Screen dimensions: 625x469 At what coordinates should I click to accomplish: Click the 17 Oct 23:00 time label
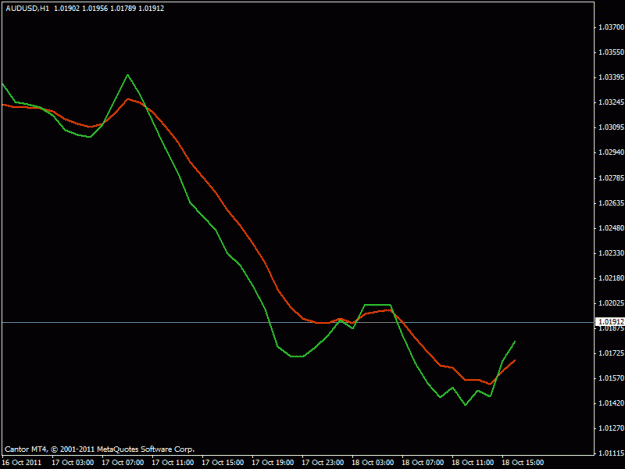(x=323, y=463)
